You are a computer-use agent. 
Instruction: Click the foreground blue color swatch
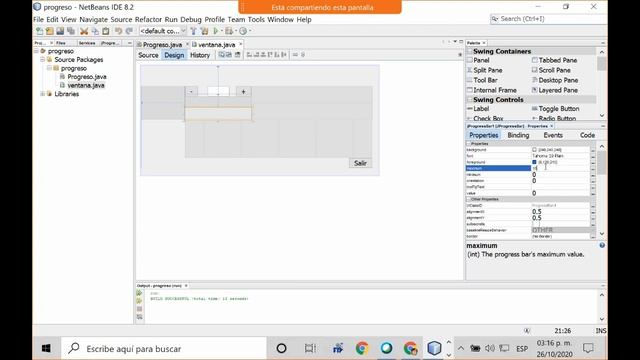[x=534, y=162]
